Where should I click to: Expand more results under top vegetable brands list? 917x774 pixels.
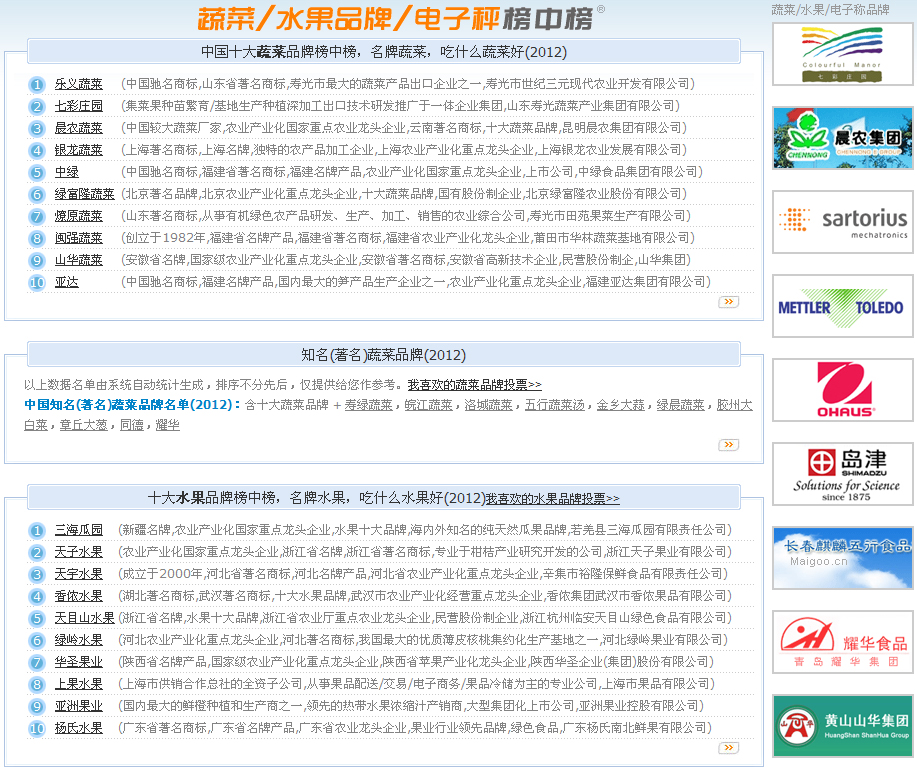728,301
